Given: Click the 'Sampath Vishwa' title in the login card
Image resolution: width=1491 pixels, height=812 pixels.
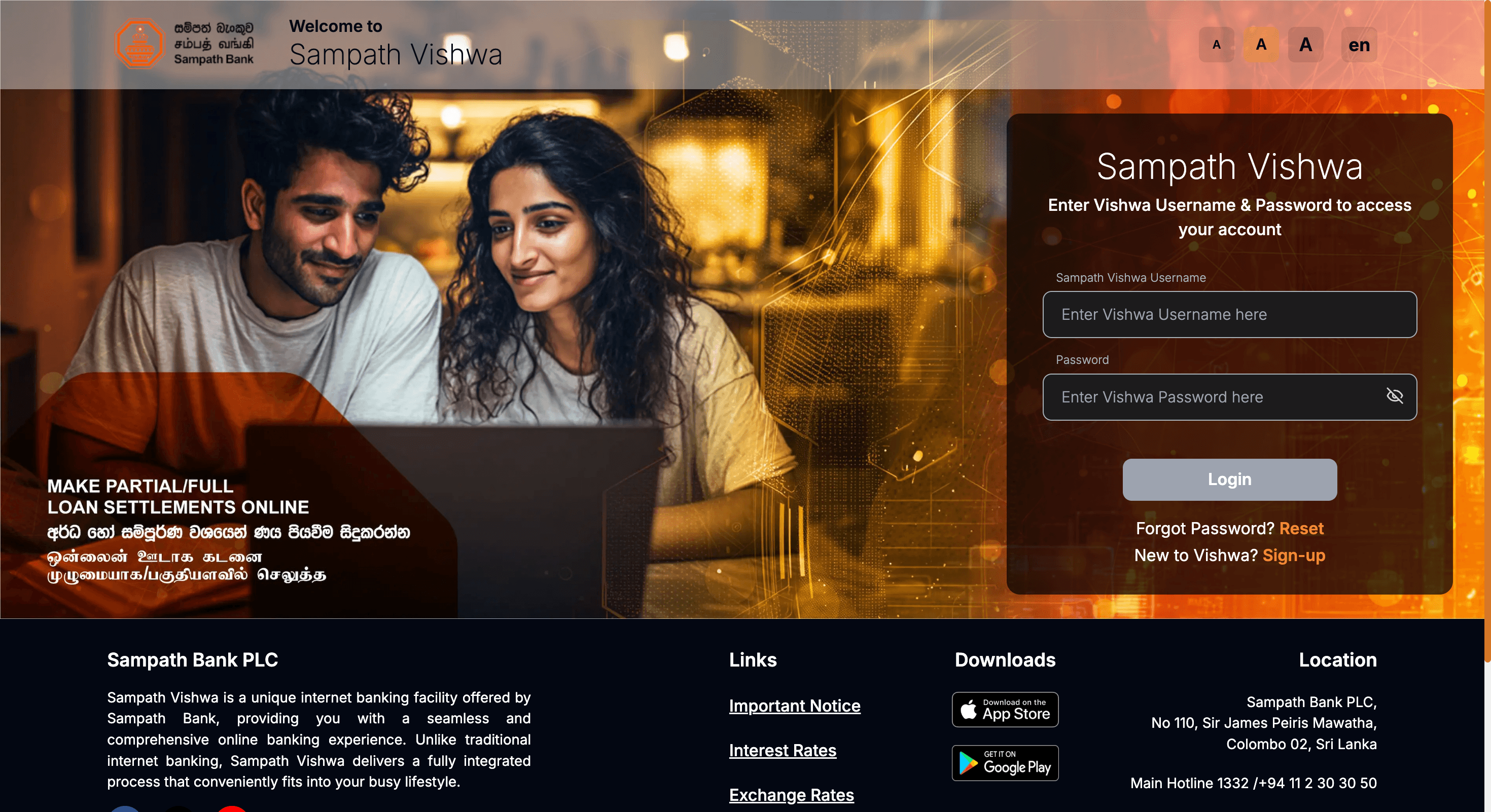Looking at the screenshot, I should click(1229, 167).
